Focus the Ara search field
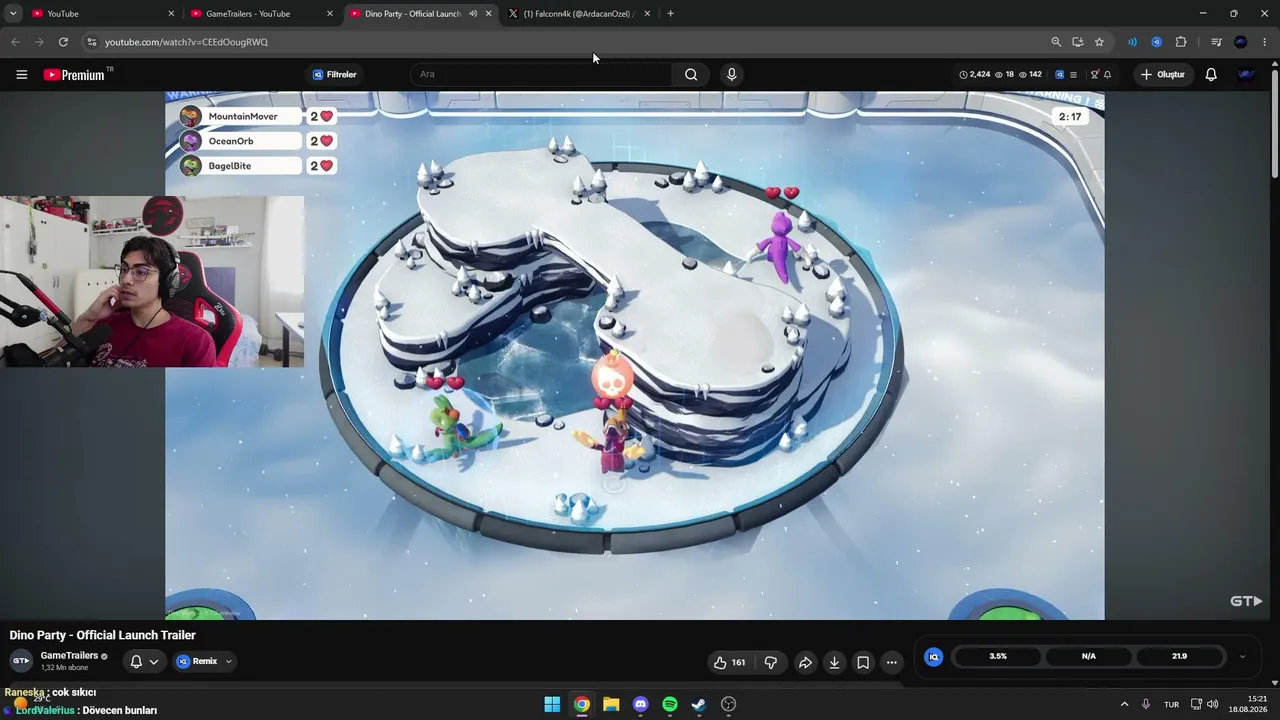 (540, 74)
